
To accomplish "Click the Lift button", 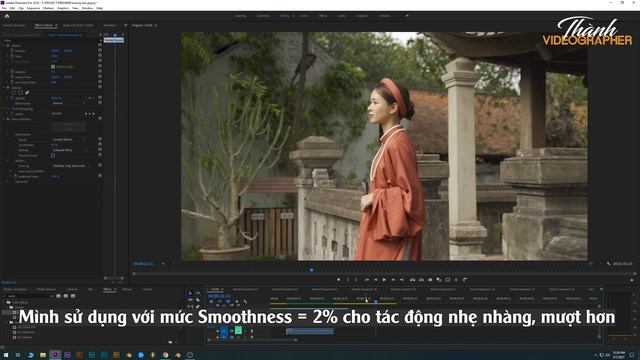I will point(412,280).
